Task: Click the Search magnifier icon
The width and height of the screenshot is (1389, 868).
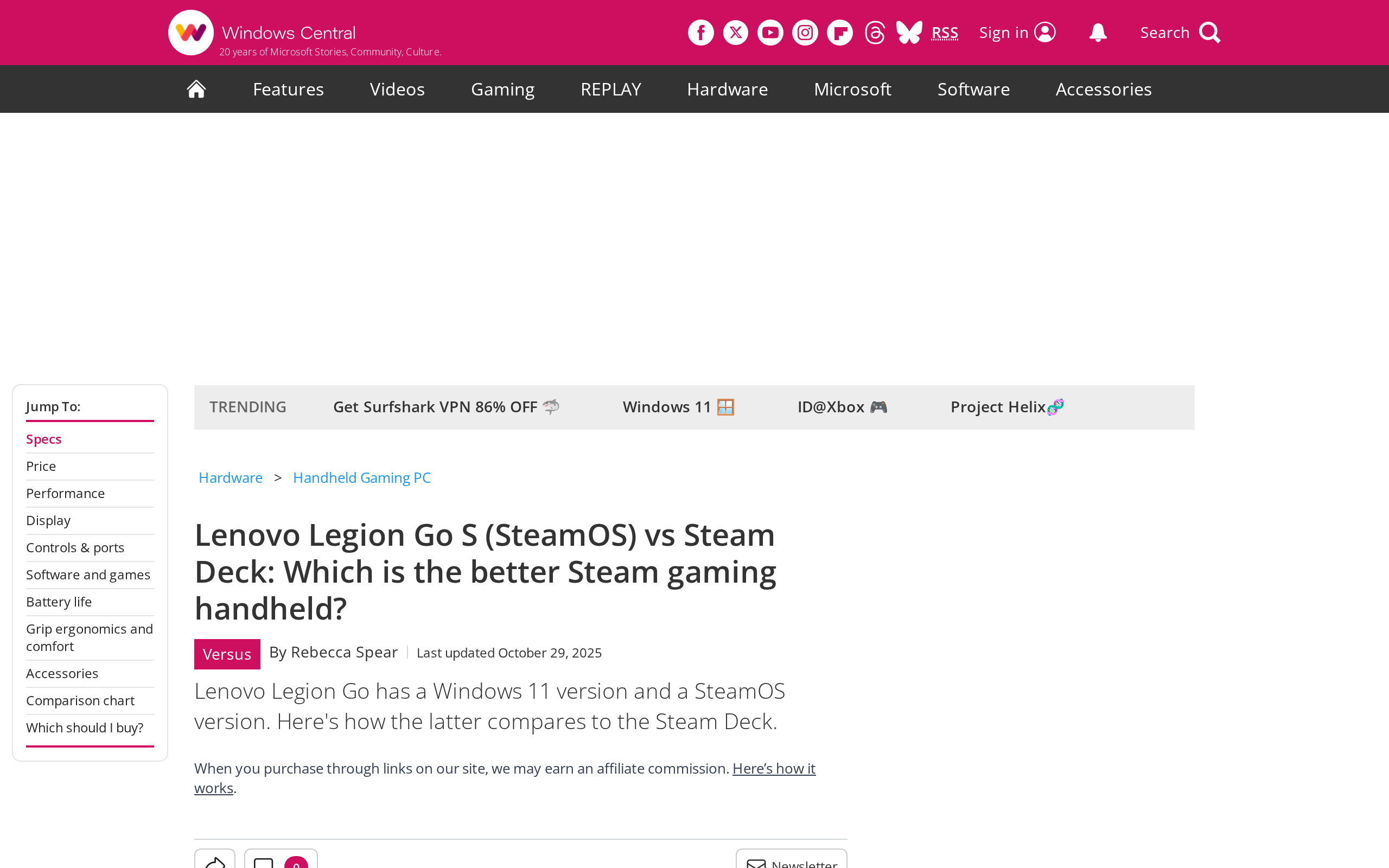Action: (1209, 33)
